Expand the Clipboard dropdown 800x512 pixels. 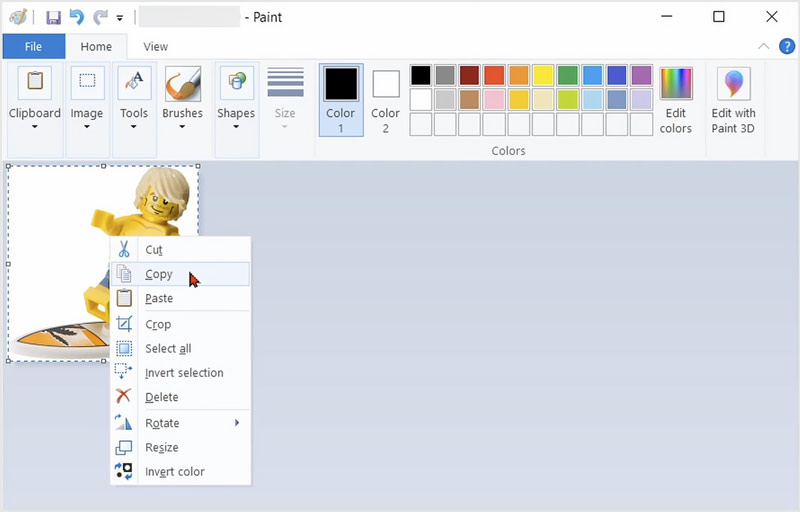(35, 126)
